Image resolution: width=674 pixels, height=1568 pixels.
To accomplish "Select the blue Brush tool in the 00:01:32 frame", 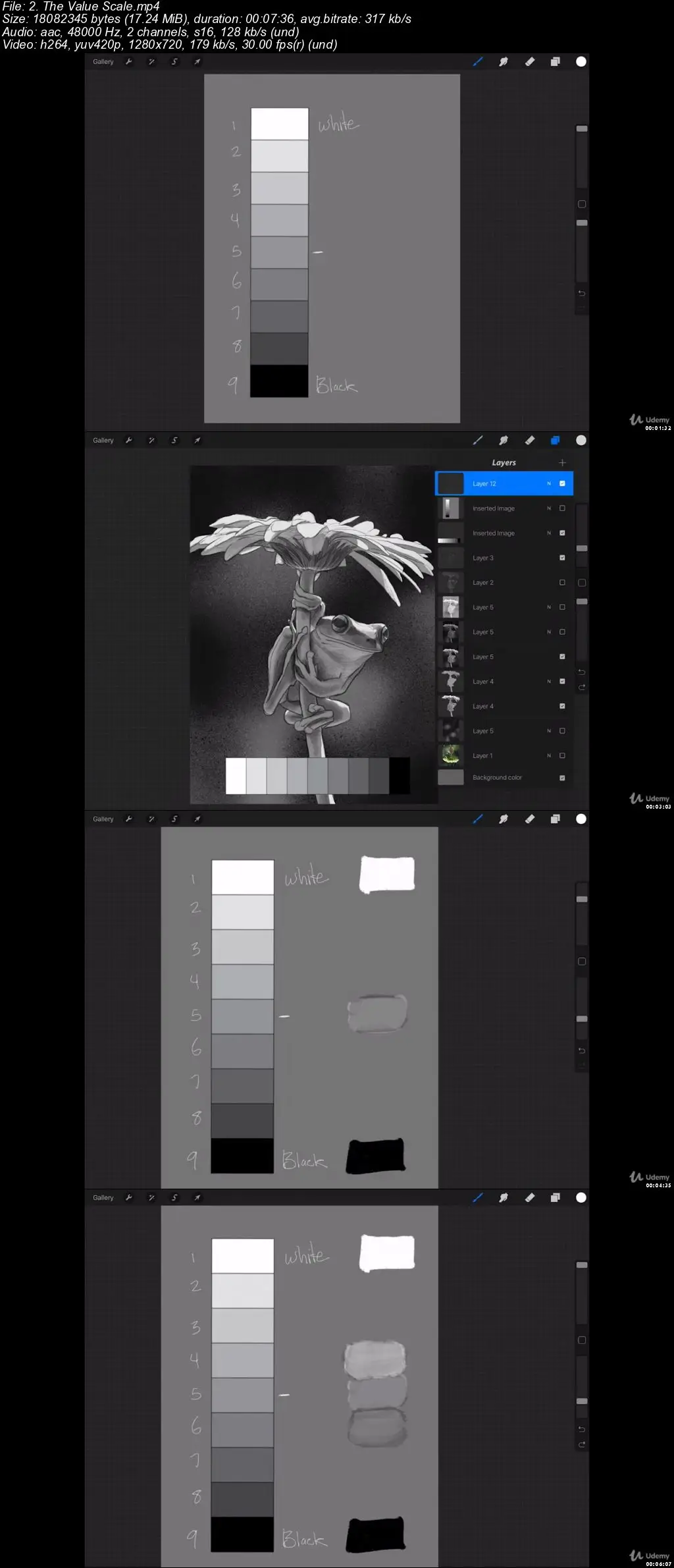I will click(478, 62).
